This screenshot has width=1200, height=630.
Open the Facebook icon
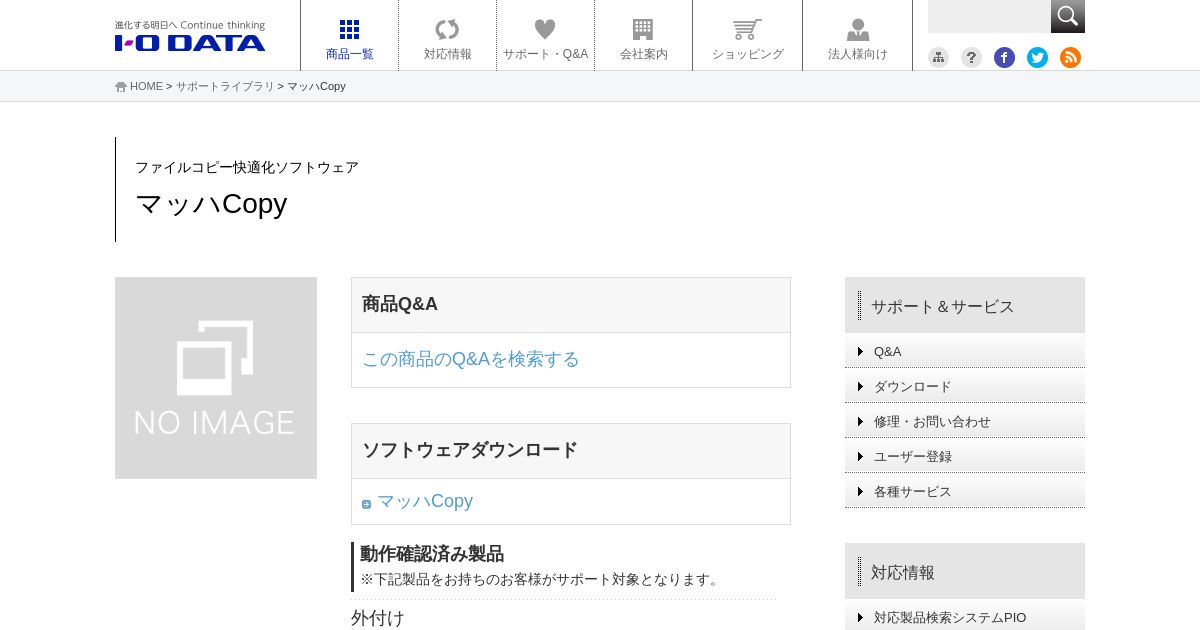(1004, 57)
